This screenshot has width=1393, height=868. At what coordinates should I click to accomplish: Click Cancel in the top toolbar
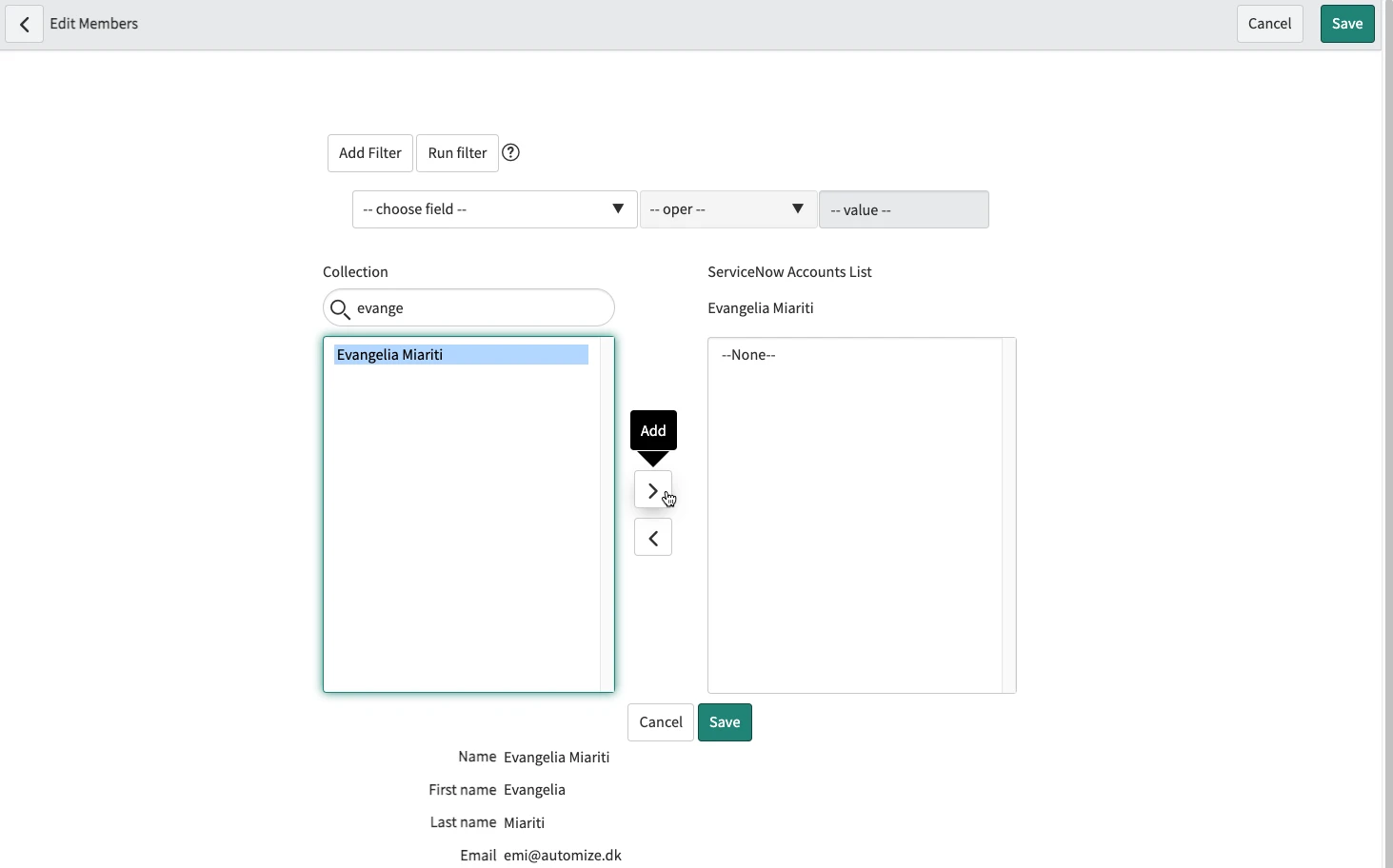point(1269,23)
